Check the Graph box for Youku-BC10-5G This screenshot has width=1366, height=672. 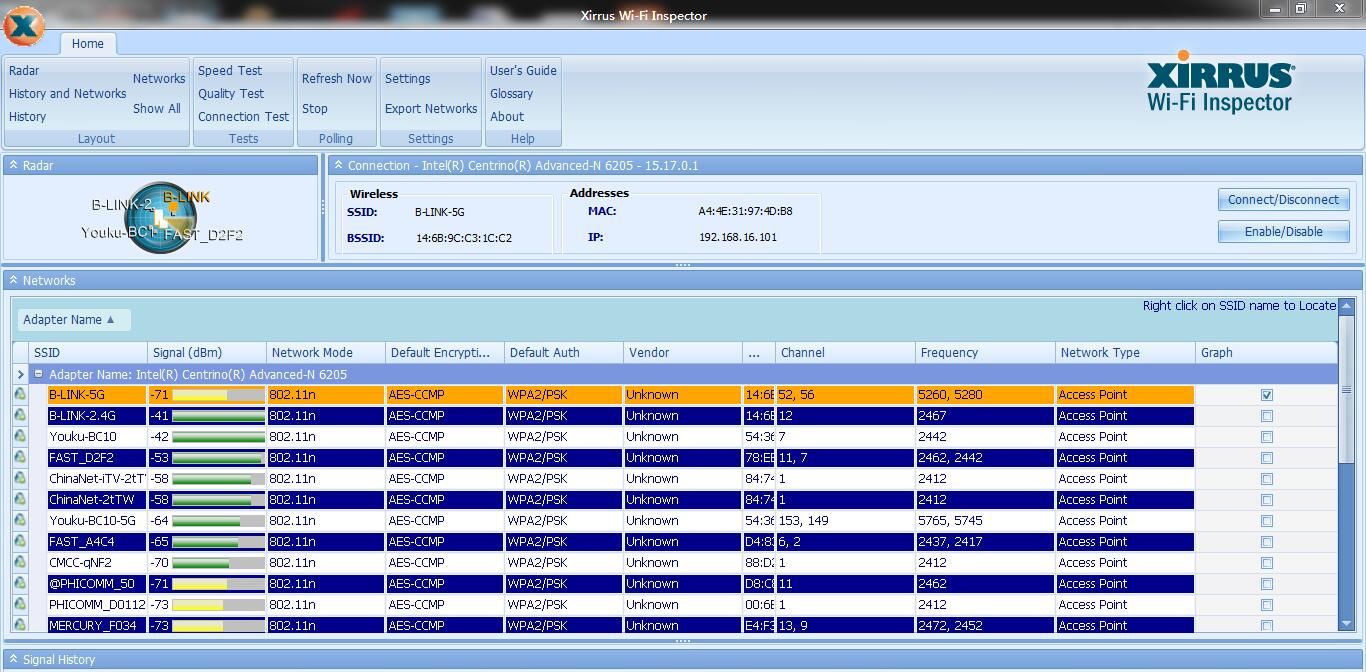pyautogui.click(x=1267, y=521)
